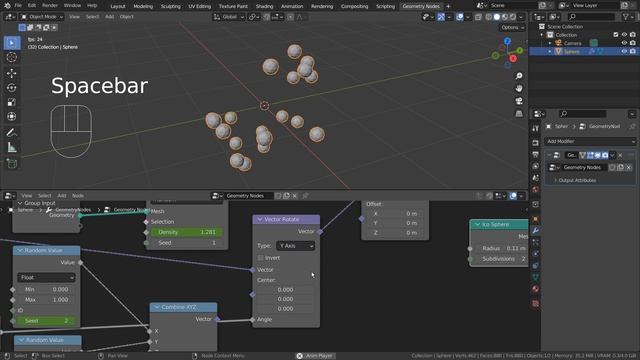Switch to Shading workspace tab

pyautogui.click(x=264, y=6)
